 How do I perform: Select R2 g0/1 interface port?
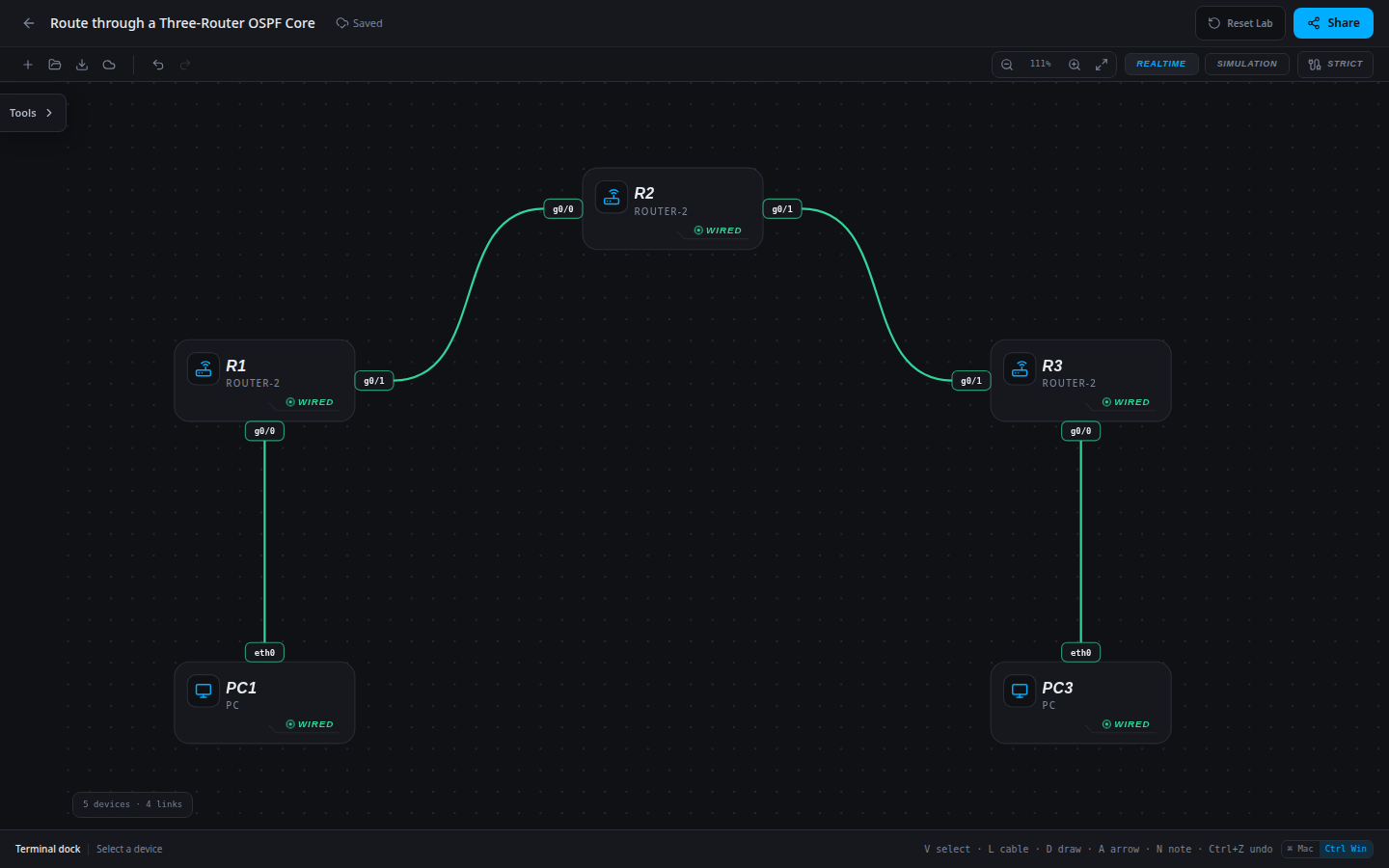pyautogui.click(x=782, y=209)
